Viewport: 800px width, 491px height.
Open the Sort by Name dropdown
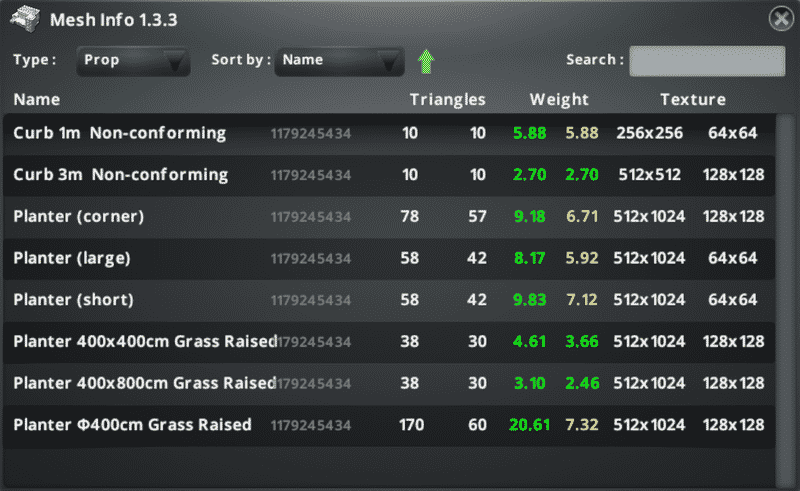340,60
